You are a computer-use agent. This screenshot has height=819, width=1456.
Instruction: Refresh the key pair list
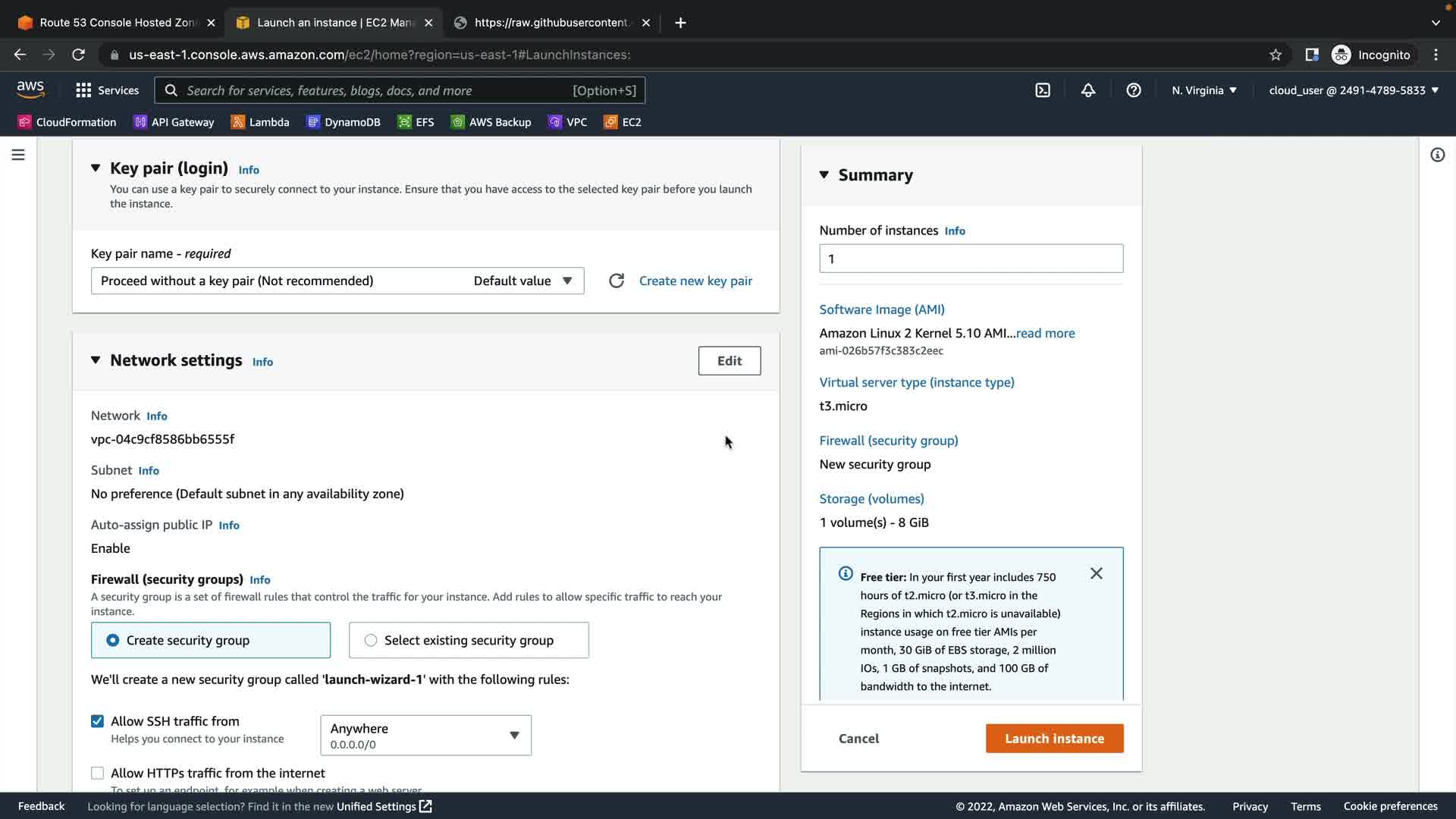tap(617, 281)
